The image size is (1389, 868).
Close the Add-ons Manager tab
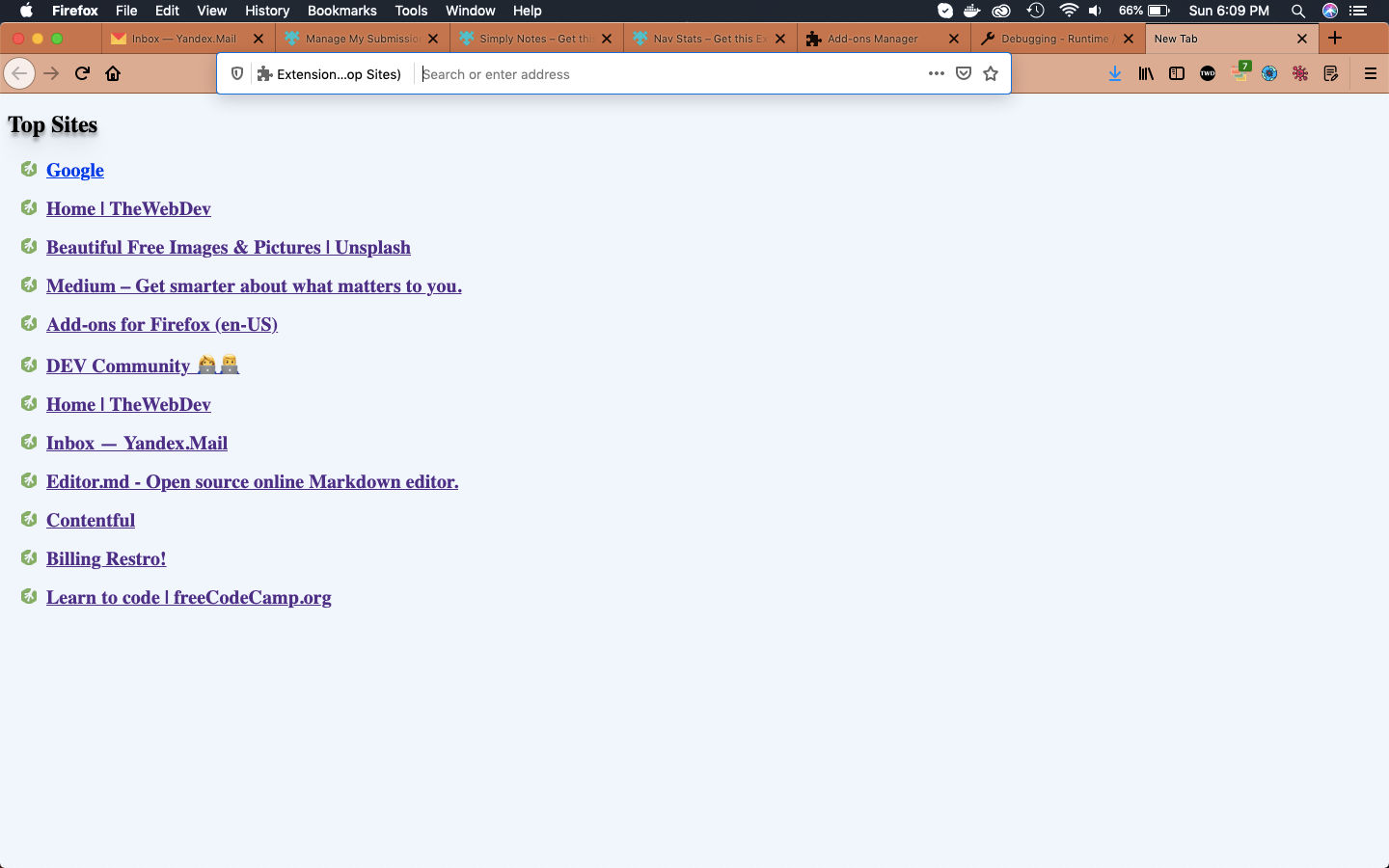954,39
